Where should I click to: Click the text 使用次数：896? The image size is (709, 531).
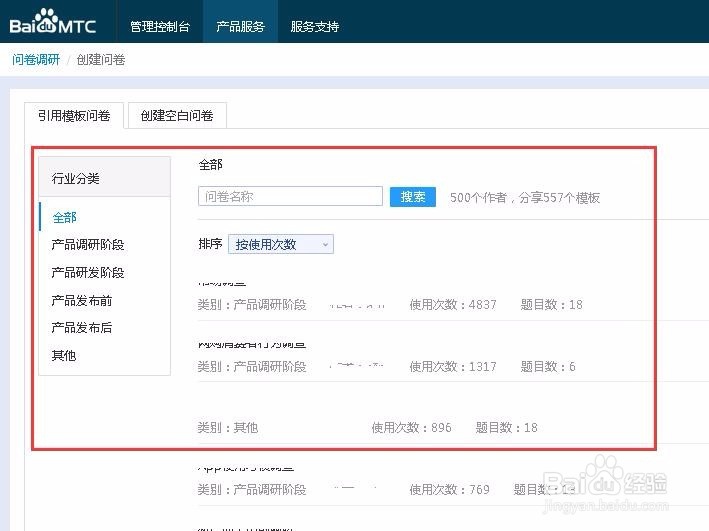[x=411, y=427]
